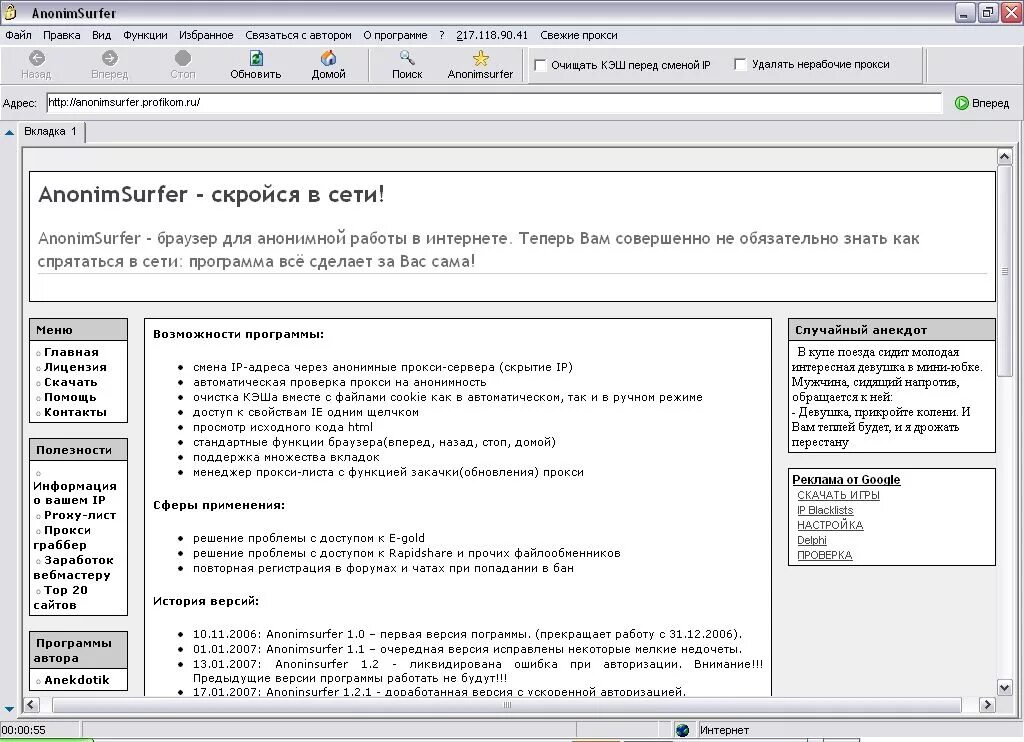Open the Контакты link
This screenshot has height=742, width=1024.
coord(75,412)
